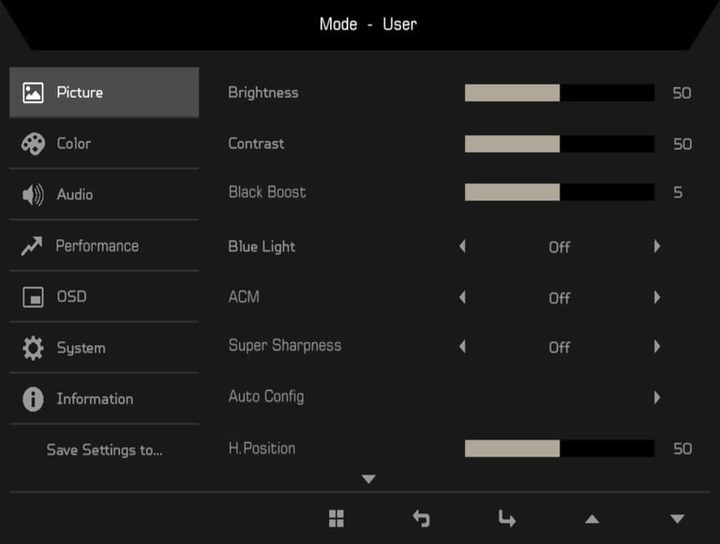Select the Picture image icon in sidebar
Image resolution: width=720 pixels, height=544 pixels.
coord(33,93)
